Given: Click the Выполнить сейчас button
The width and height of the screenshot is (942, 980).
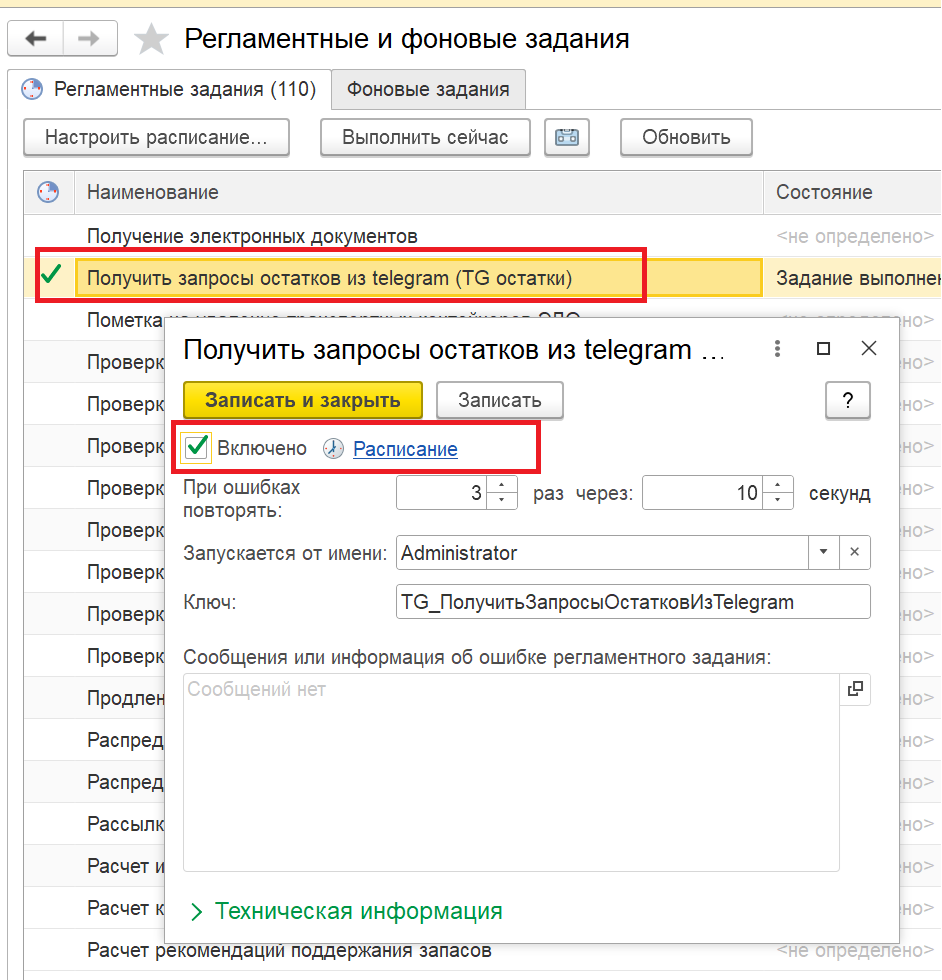Looking at the screenshot, I should click(425, 137).
